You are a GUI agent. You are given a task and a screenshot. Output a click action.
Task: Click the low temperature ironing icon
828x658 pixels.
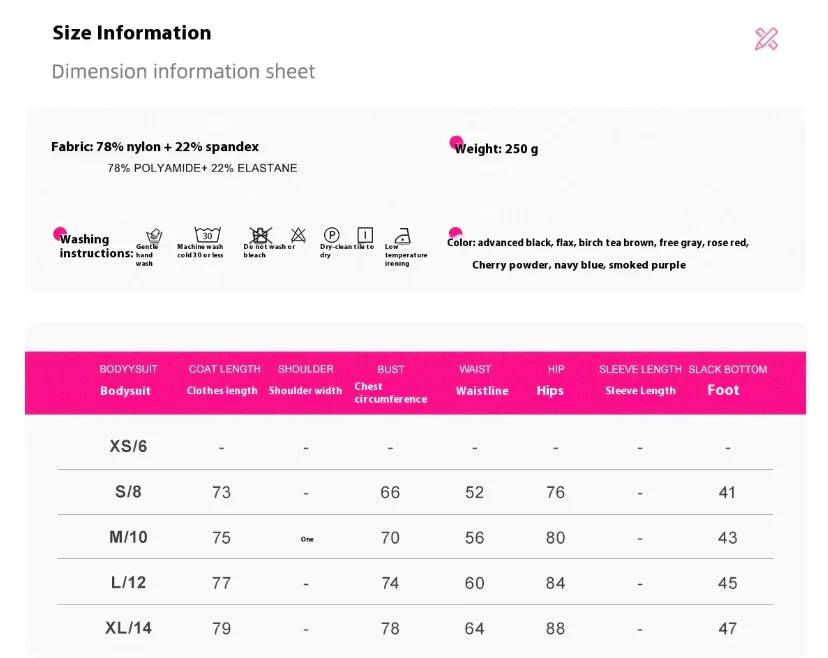pos(402,236)
